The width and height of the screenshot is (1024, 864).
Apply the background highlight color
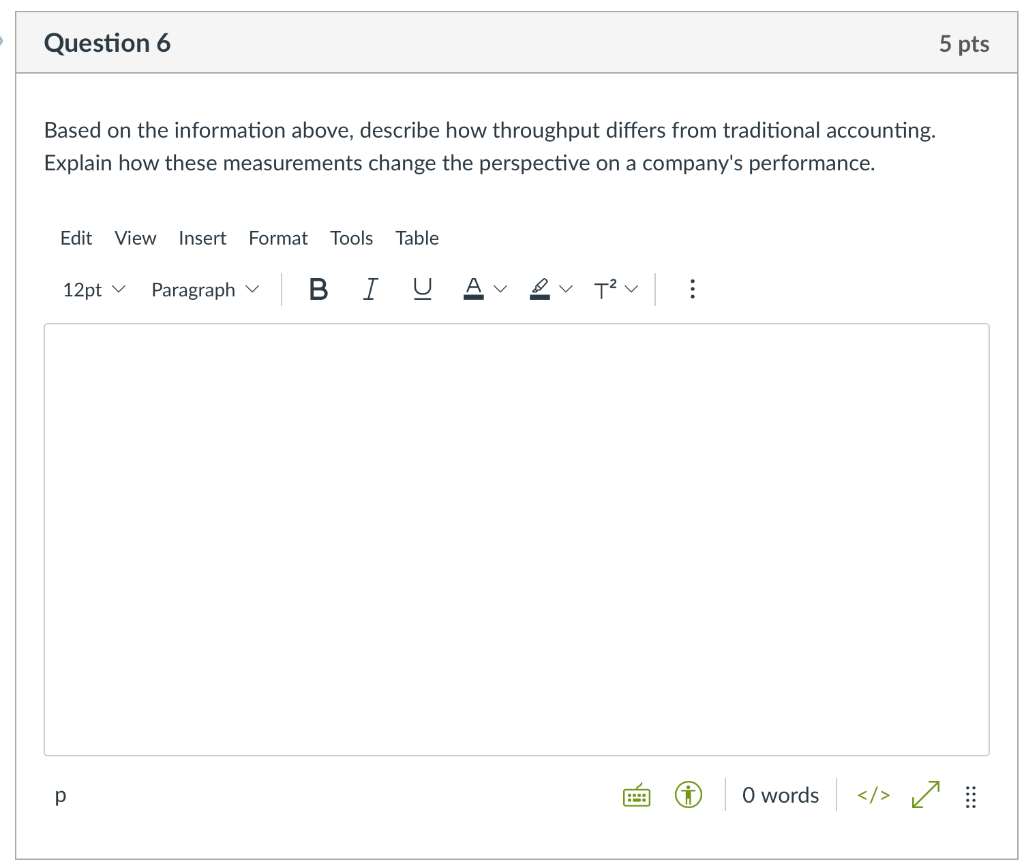point(540,290)
